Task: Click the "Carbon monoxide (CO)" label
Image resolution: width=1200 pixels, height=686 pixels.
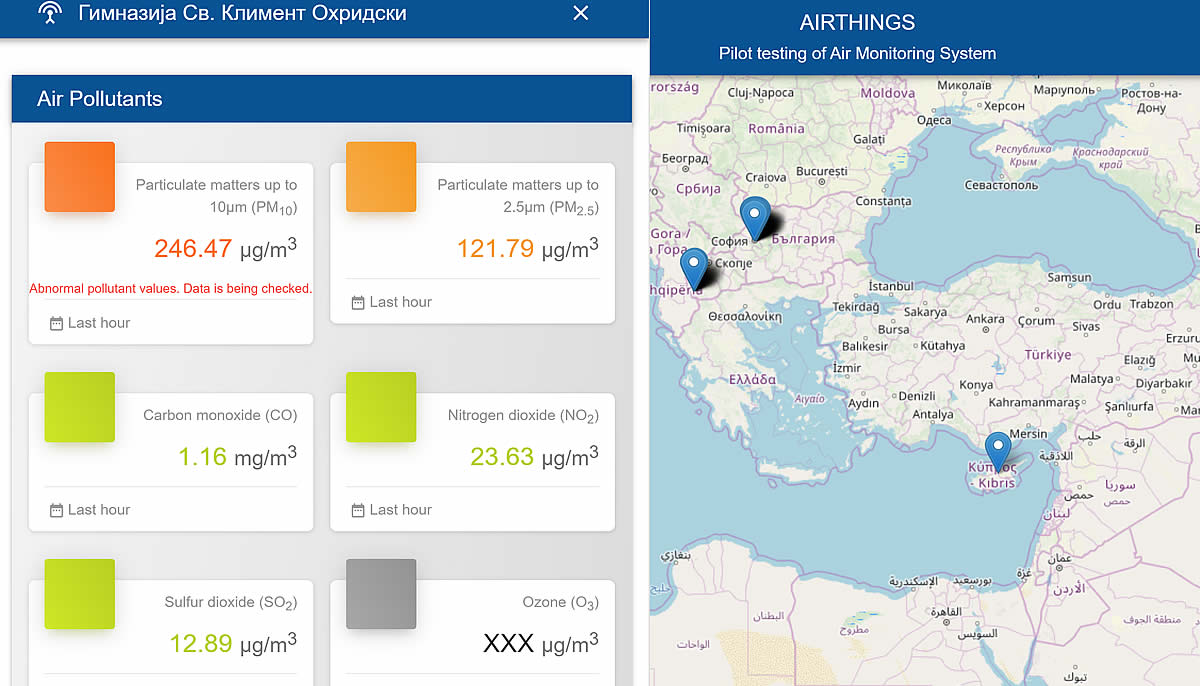Action: click(x=220, y=416)
